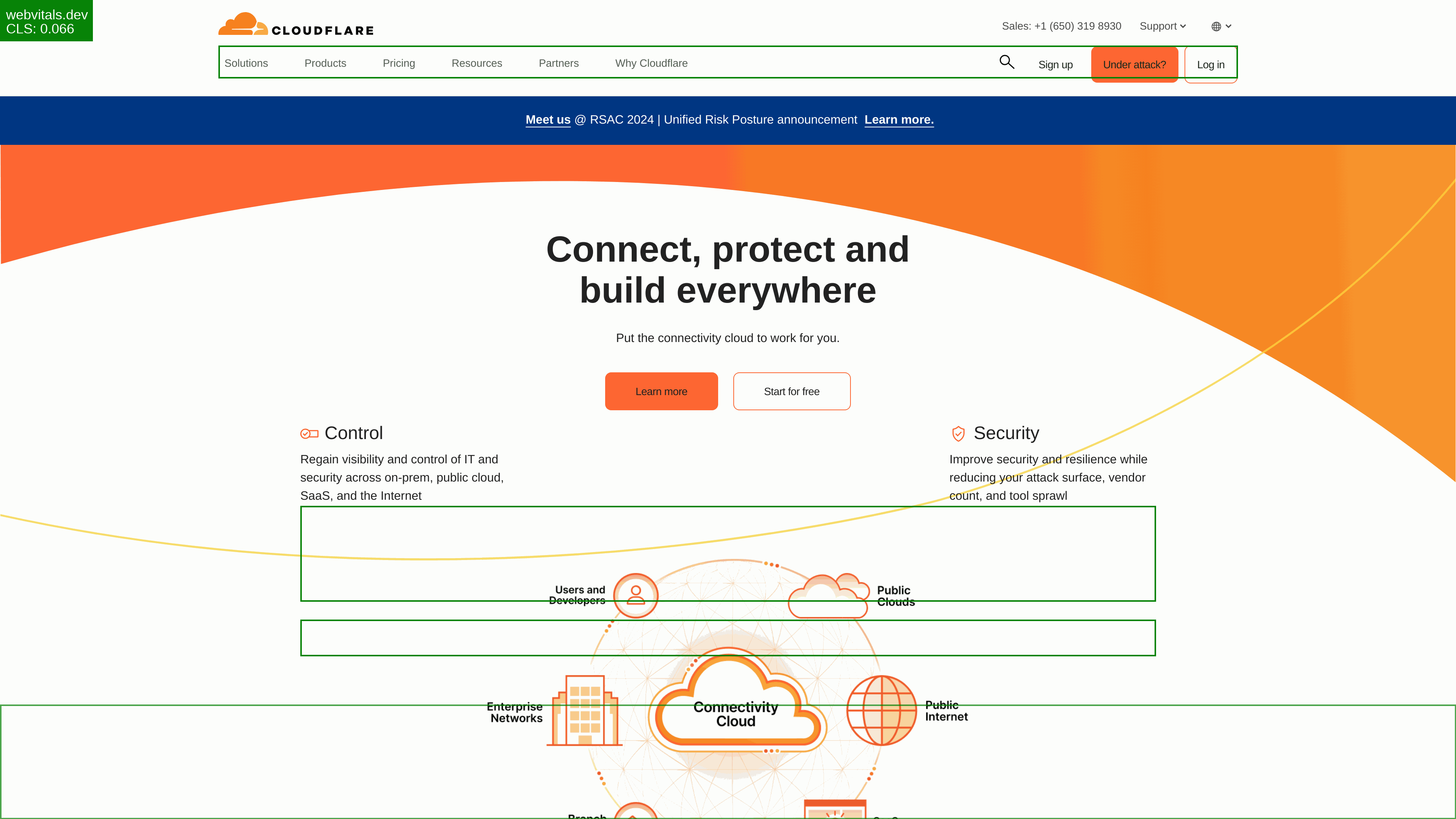Toggle the language selector globe
1456x819 pixels.
[x=1221, y=25]
